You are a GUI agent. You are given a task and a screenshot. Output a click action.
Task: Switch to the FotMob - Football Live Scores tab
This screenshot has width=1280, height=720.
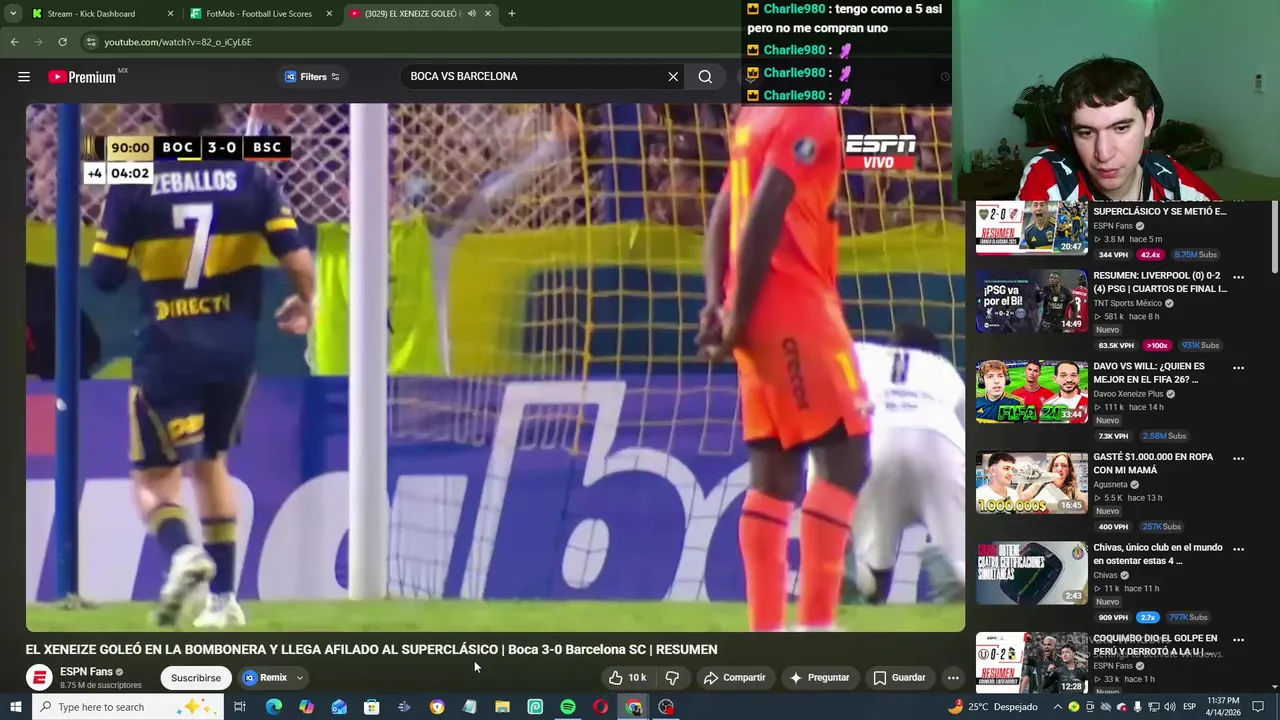click(259, 14)
